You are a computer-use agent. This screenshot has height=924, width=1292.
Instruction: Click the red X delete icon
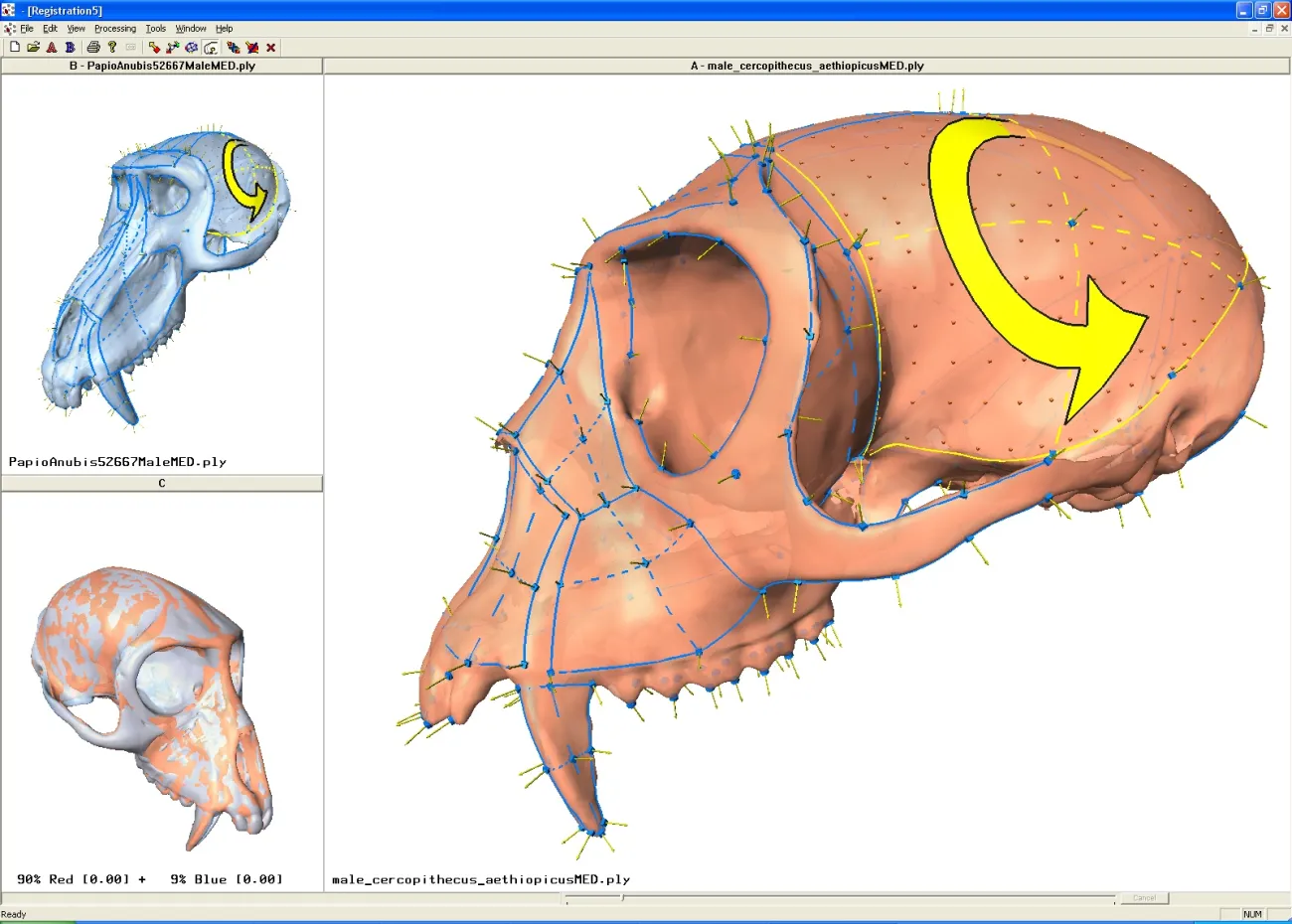tap(270, 47)
